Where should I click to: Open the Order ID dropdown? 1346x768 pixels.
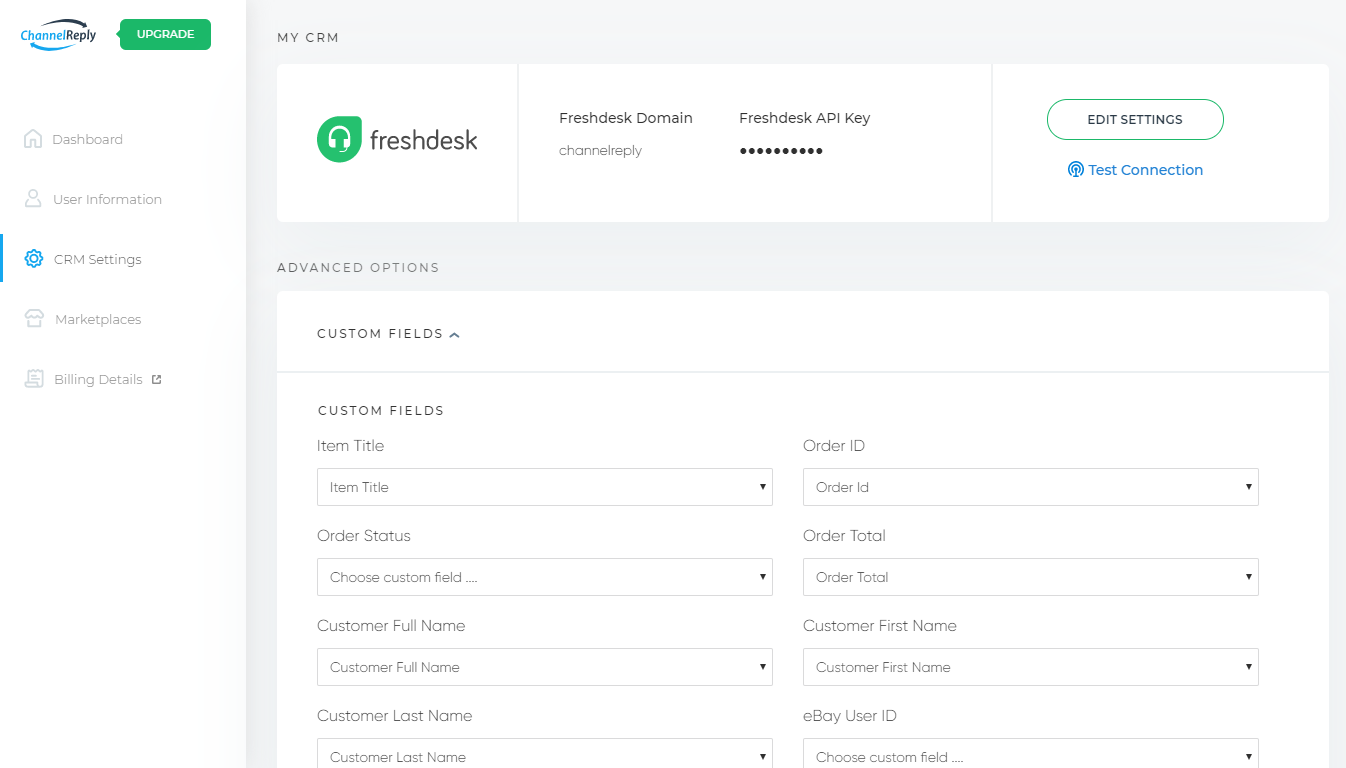1031,487
